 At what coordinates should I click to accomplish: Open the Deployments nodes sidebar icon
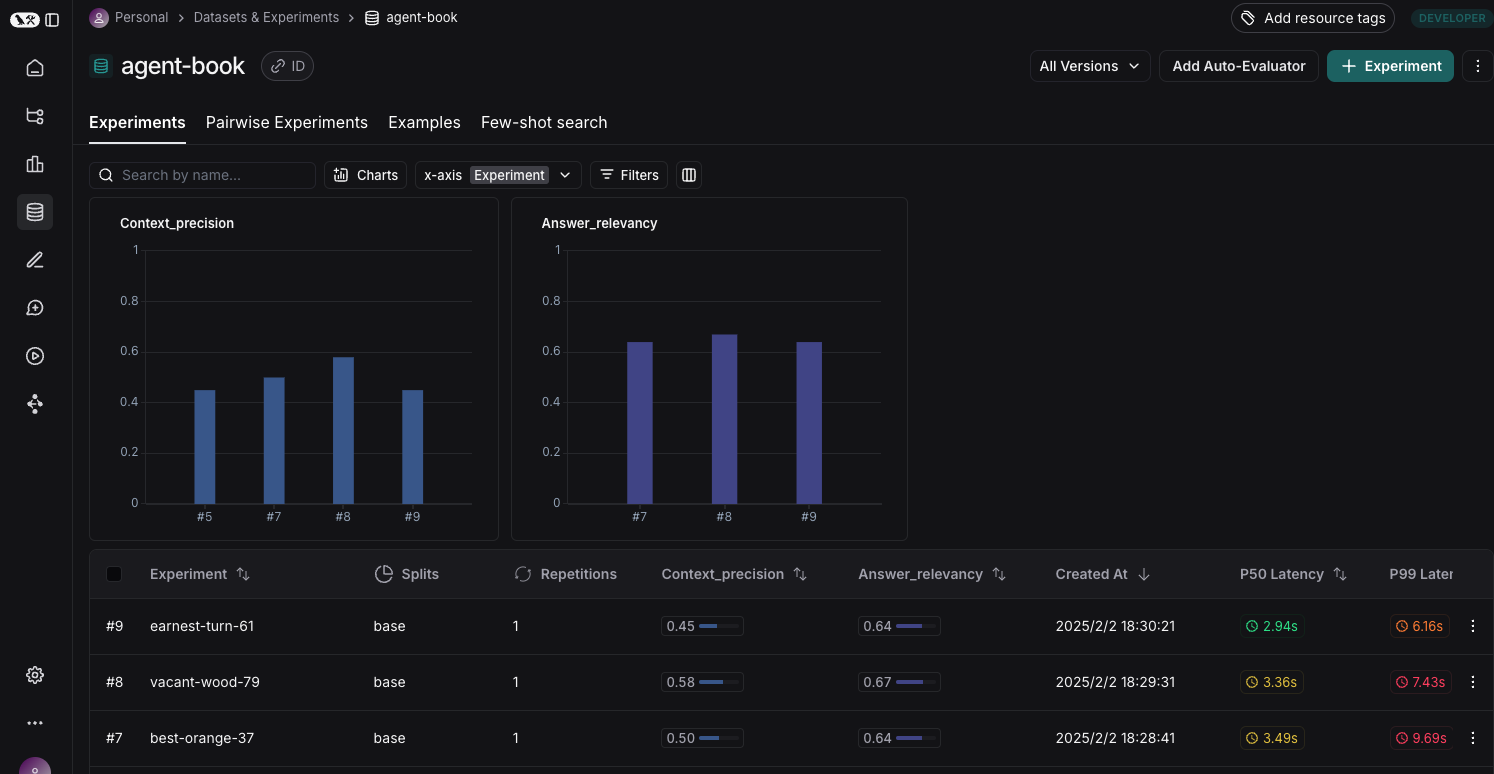click(x=35, y=404)
